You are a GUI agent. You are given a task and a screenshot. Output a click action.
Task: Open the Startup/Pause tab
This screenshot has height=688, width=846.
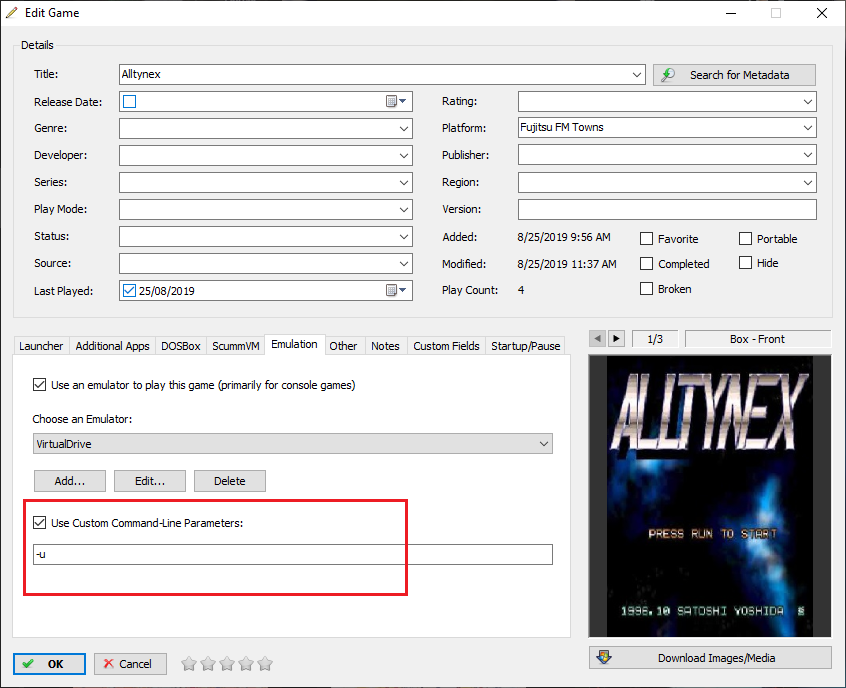coord(526,346)
